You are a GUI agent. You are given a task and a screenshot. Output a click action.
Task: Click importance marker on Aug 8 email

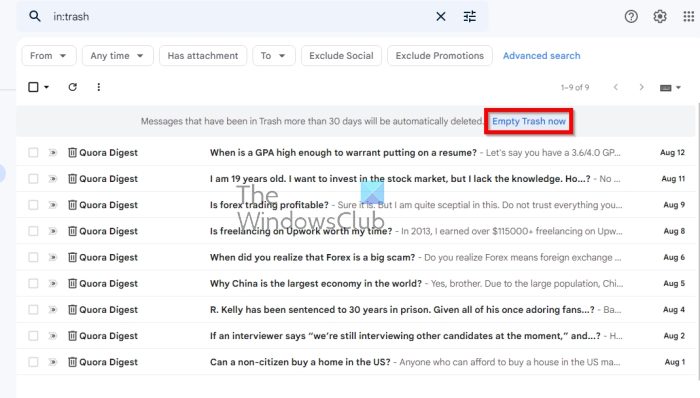coord(53,231)
